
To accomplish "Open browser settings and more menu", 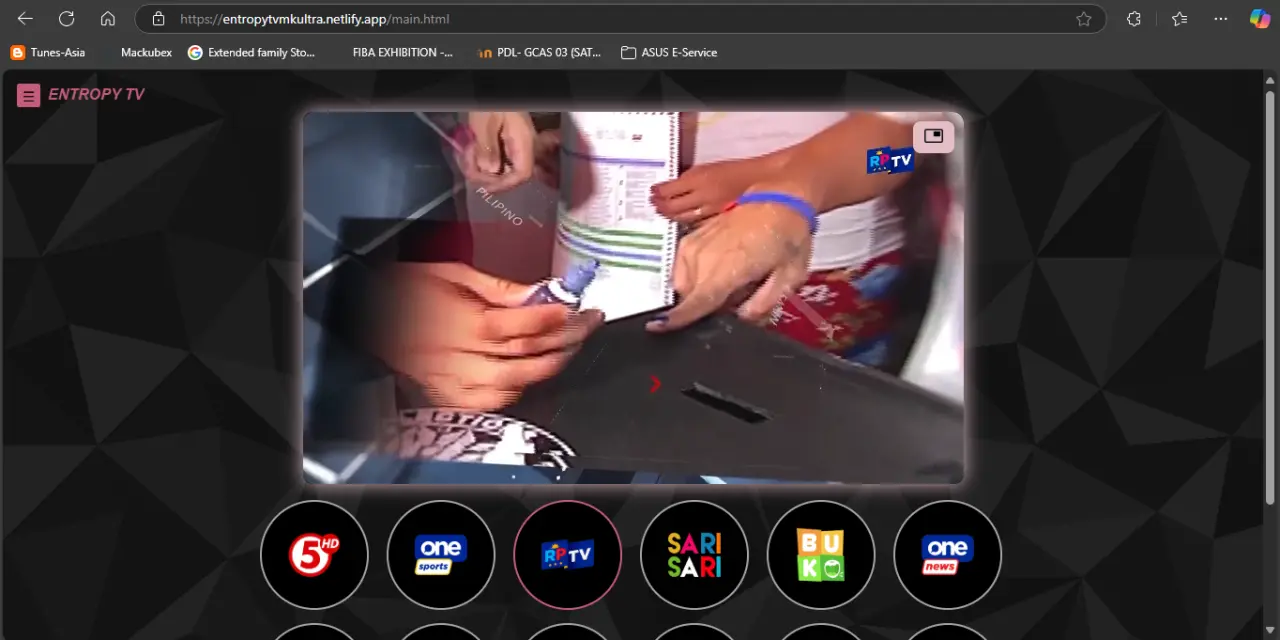I will [1221, 19].
